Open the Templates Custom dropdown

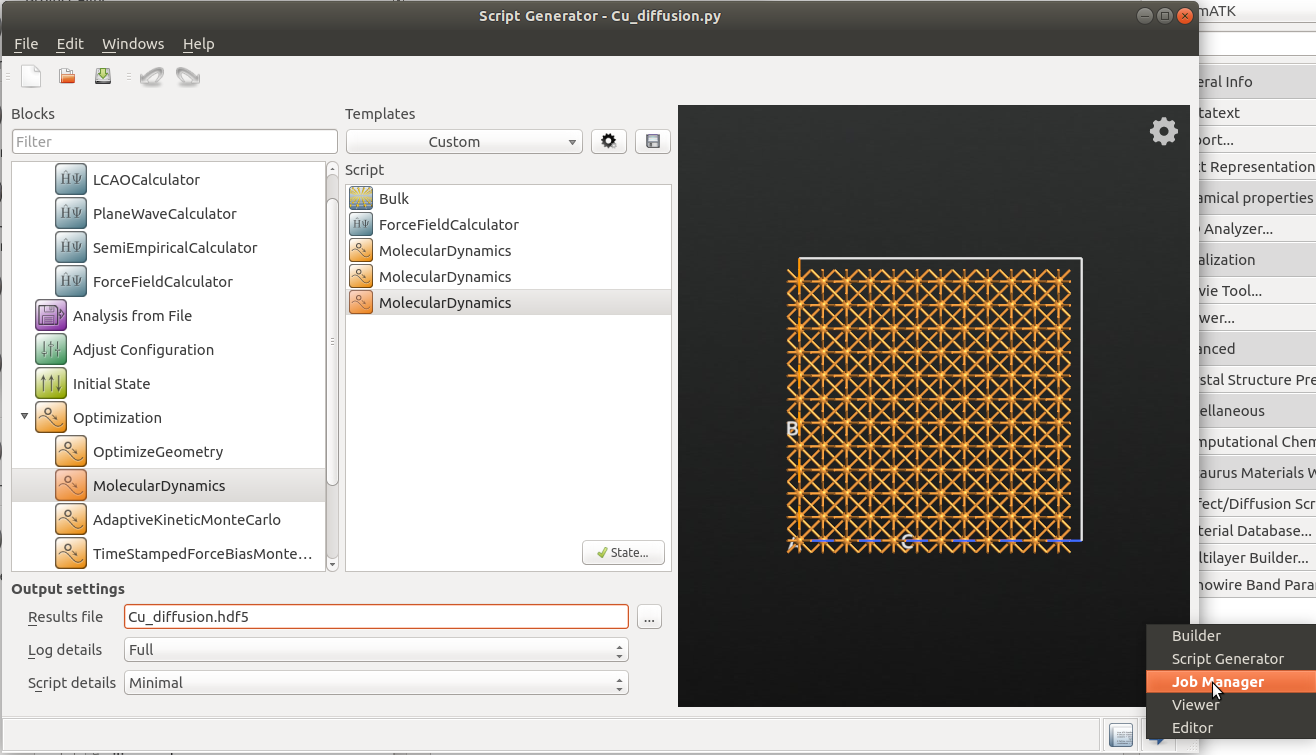point(464,142)
